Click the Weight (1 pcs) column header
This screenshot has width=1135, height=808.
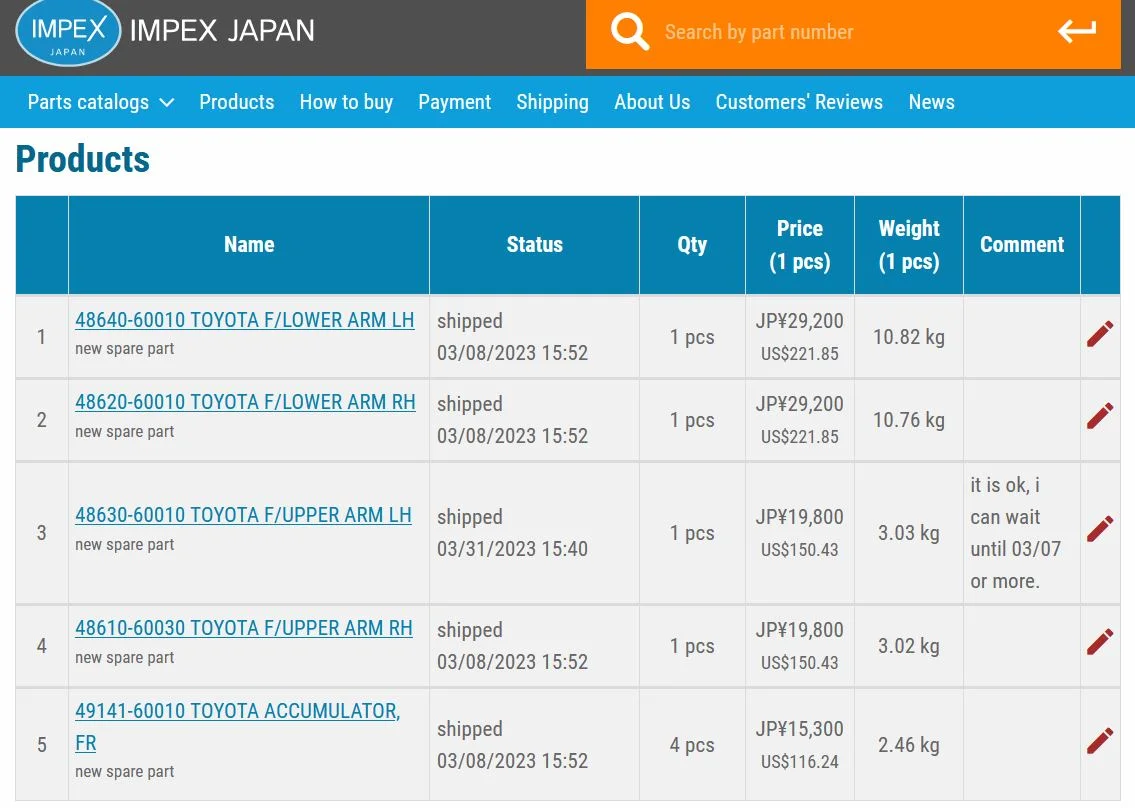(x=909, y=245)
